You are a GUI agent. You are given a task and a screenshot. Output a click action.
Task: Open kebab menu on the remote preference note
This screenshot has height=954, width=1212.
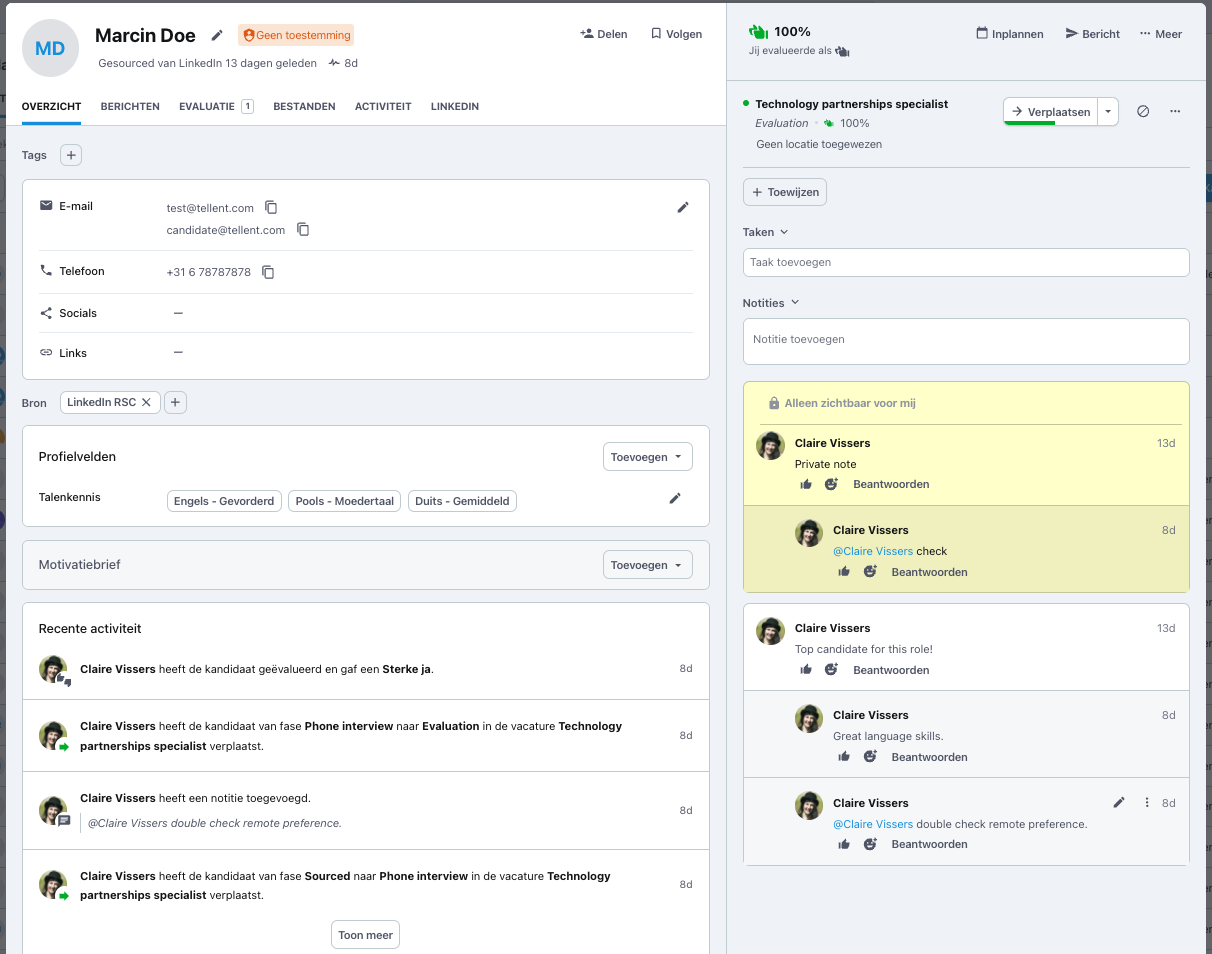coord(1146,802)
